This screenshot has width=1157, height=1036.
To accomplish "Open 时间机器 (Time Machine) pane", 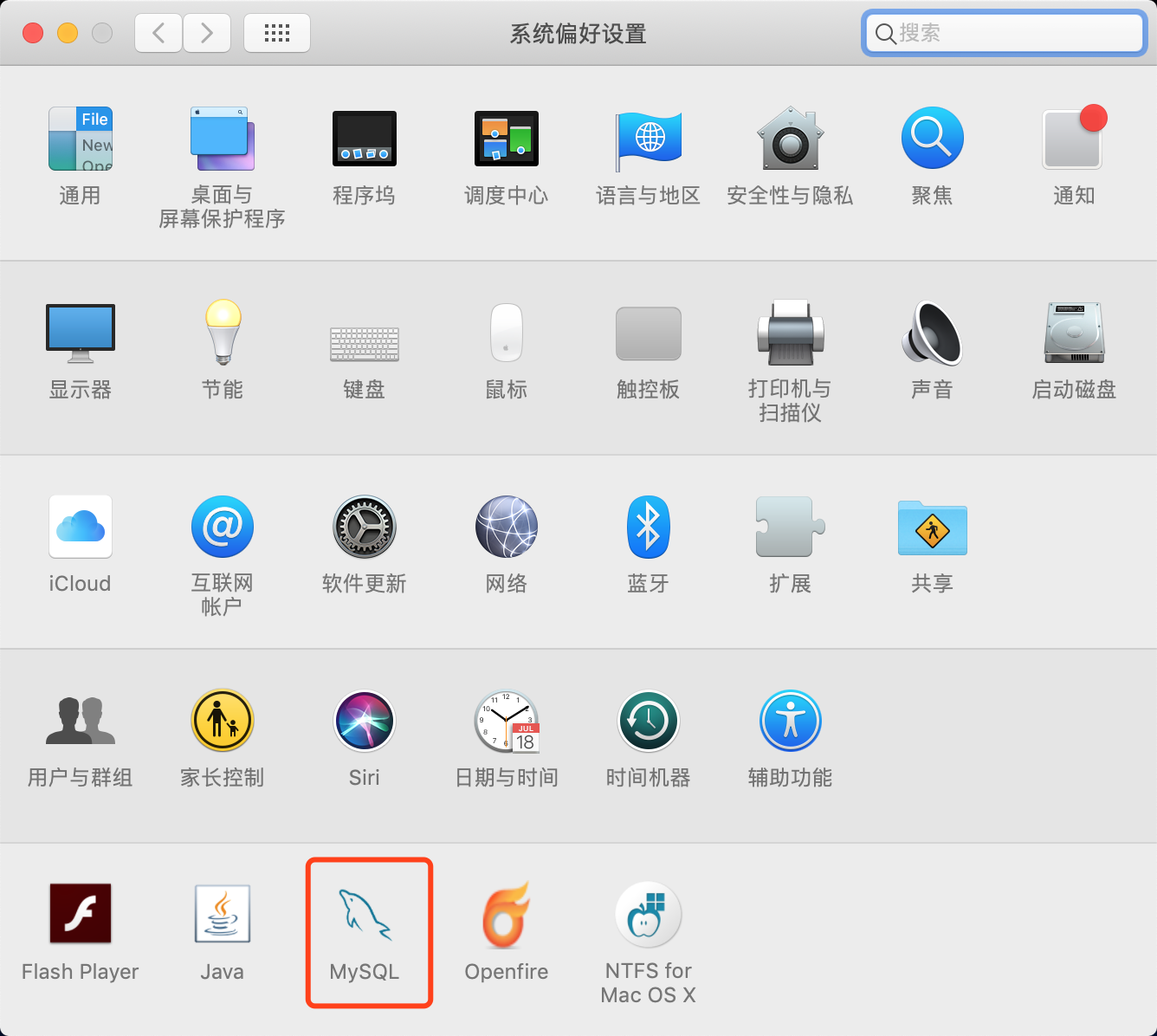I will tap(649, 721).
